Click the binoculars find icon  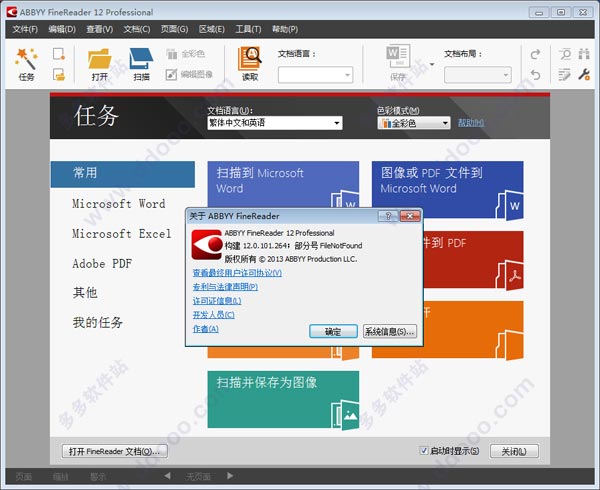(584, 54)
